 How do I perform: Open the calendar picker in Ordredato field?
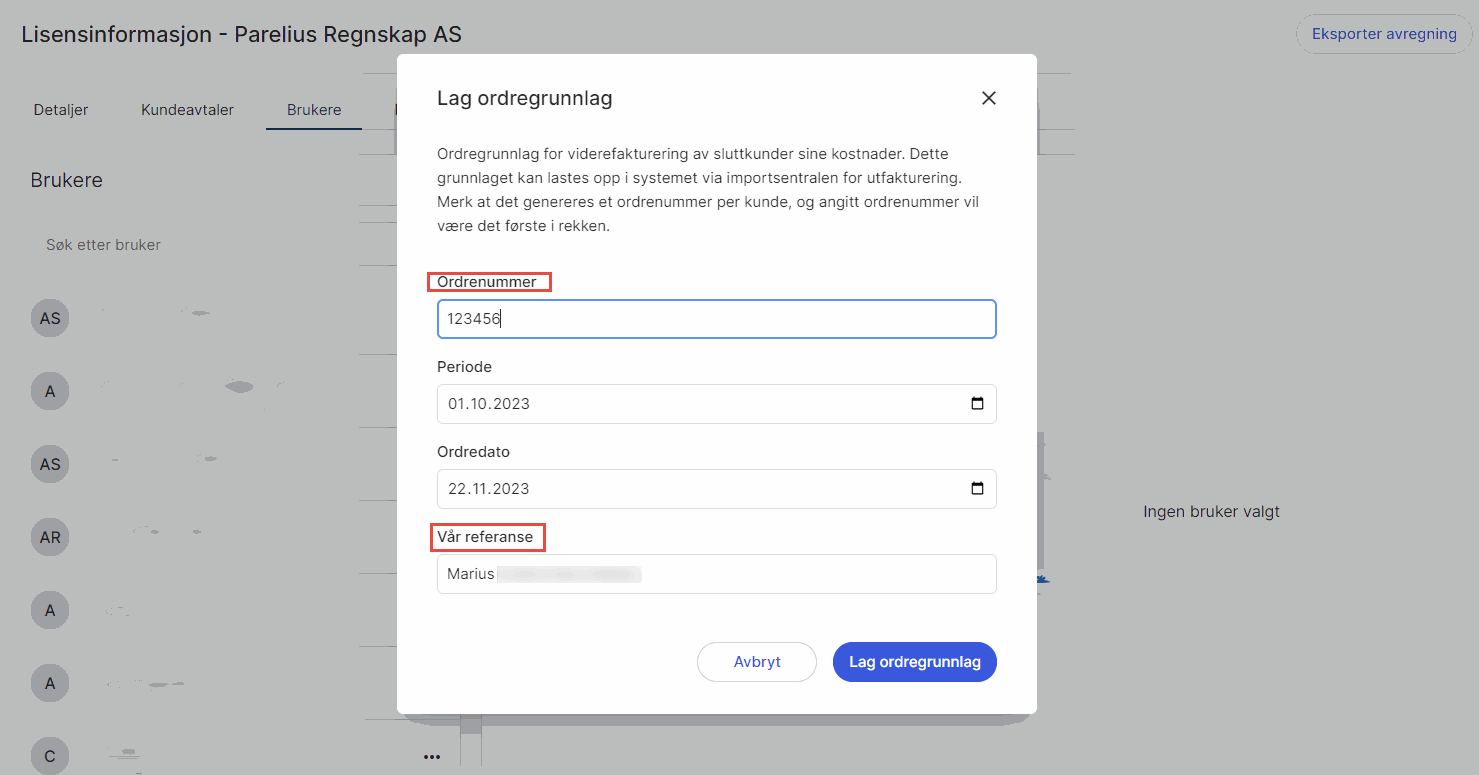coord(977,489)
